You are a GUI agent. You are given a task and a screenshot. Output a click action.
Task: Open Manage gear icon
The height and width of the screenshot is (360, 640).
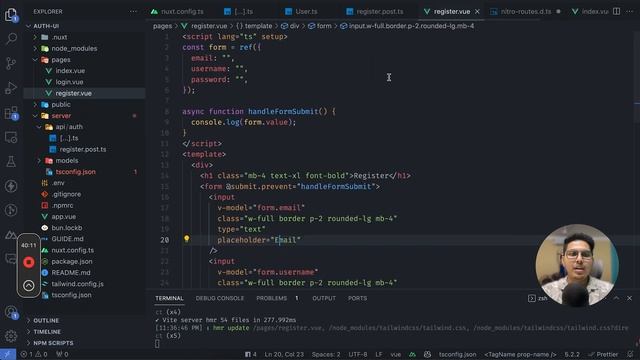click(x=11, y=336)
